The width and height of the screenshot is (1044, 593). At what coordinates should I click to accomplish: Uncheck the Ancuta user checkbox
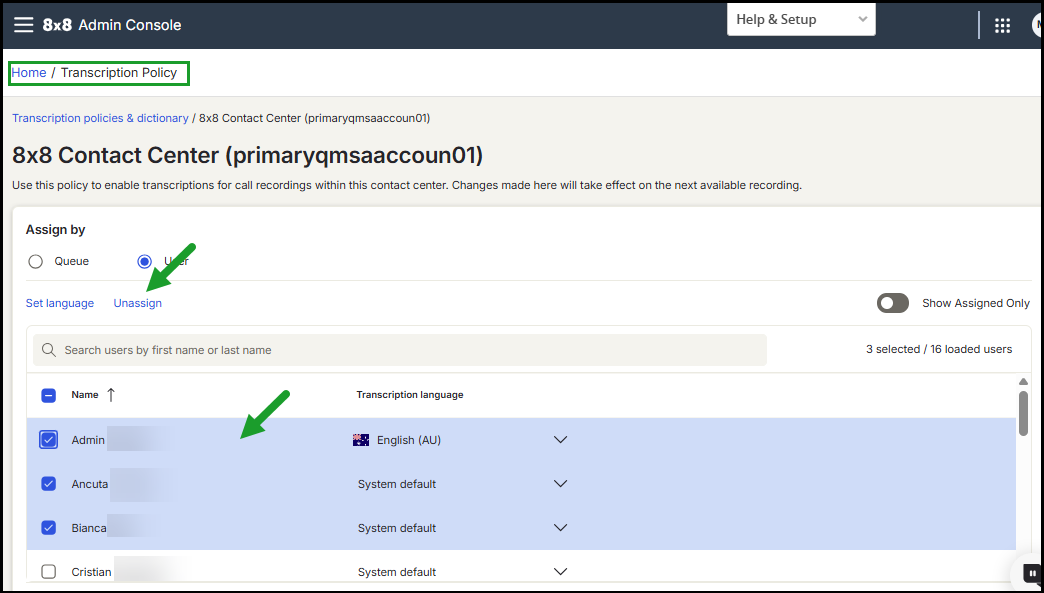(x=49, y=484)
